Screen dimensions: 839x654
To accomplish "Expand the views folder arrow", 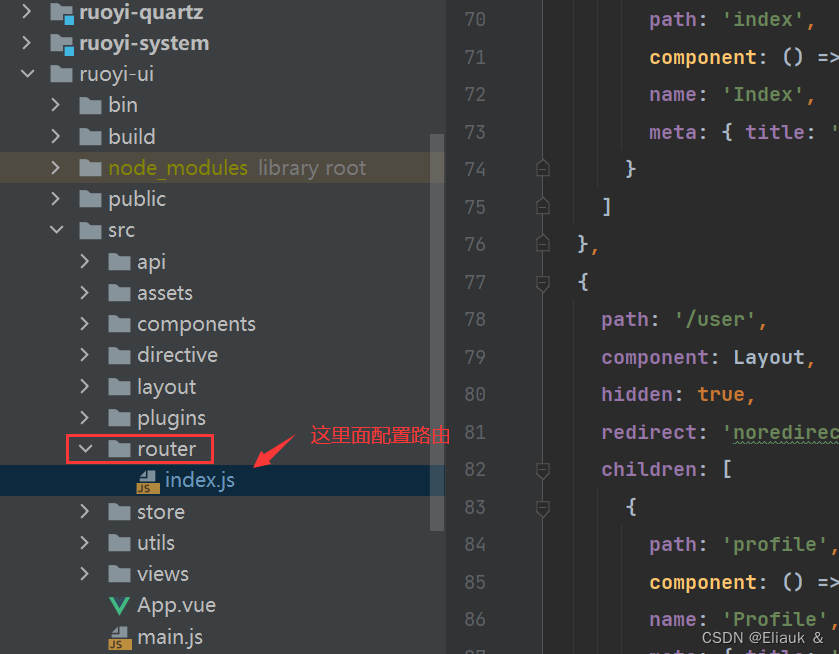I will tap(84, 574).
